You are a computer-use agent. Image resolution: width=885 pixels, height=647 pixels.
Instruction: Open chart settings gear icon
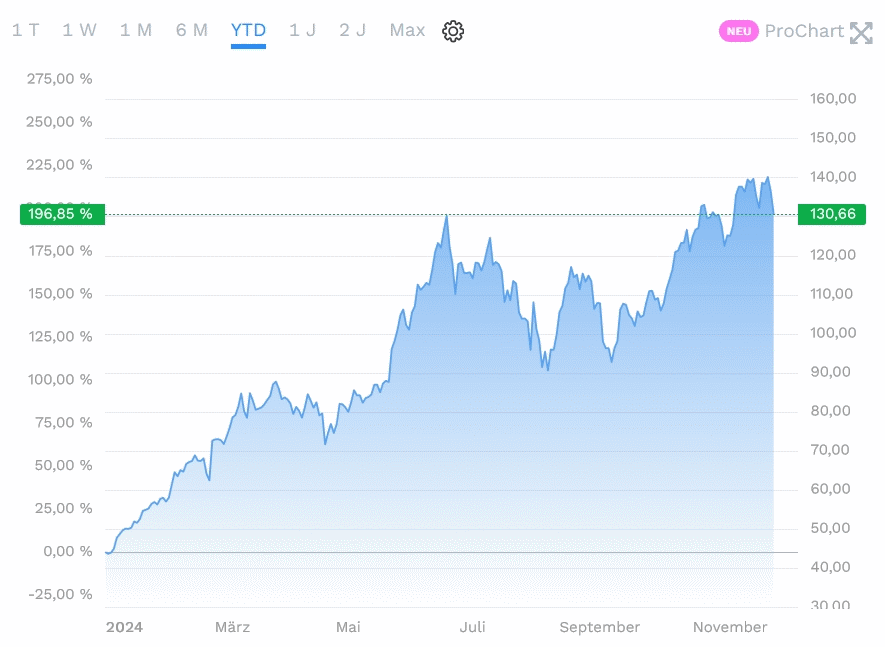tap(453, 31)
